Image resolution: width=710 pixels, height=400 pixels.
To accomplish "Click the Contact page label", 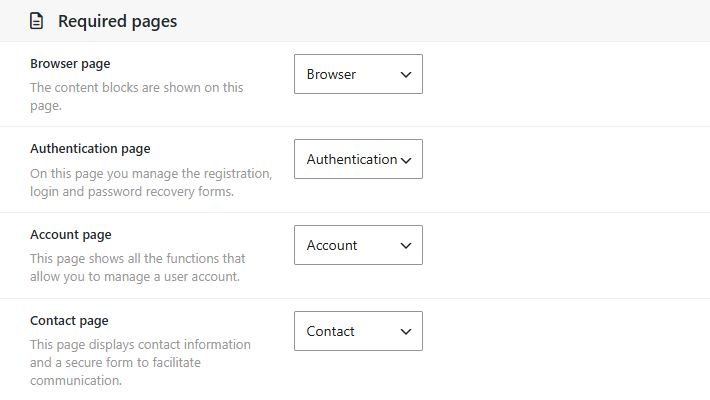I will [x=69, y=321].
